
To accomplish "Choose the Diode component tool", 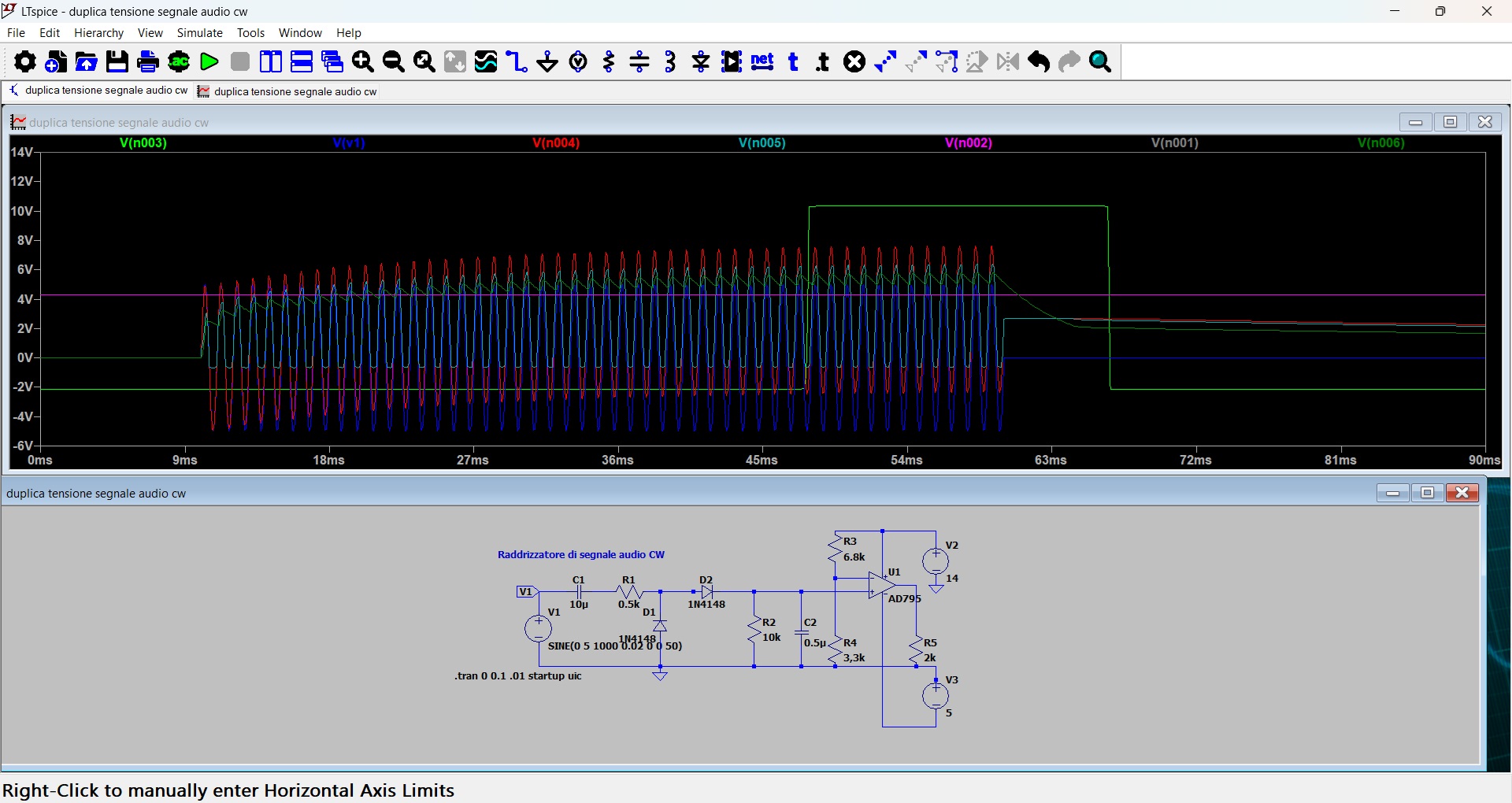I will (701, 61).
